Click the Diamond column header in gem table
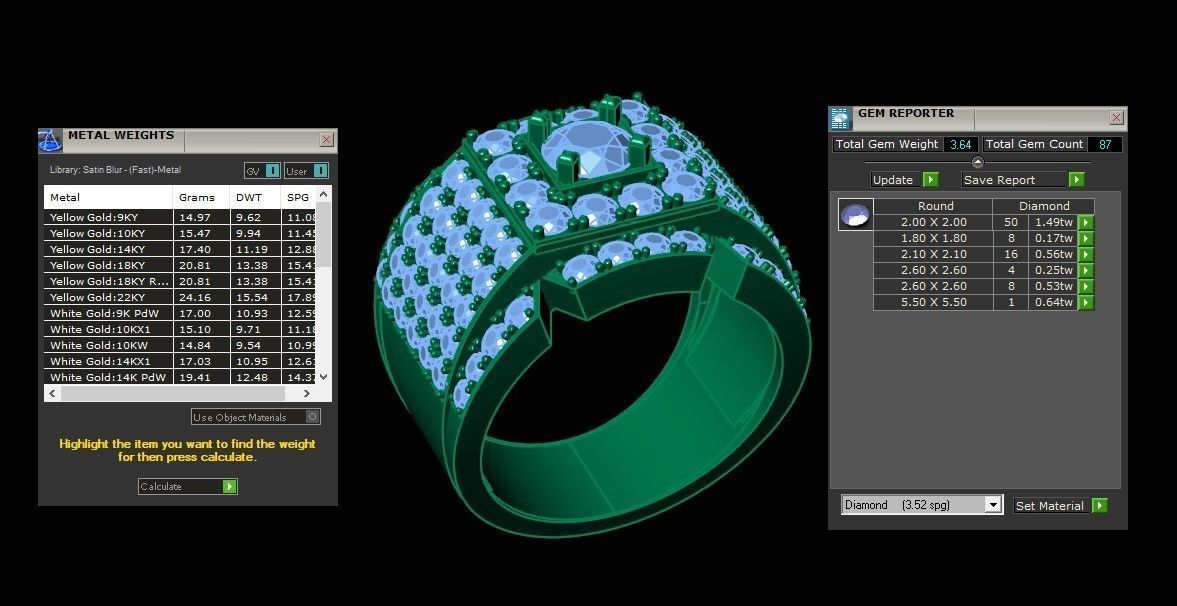 pyautogui.click(x=1044, y=206)
